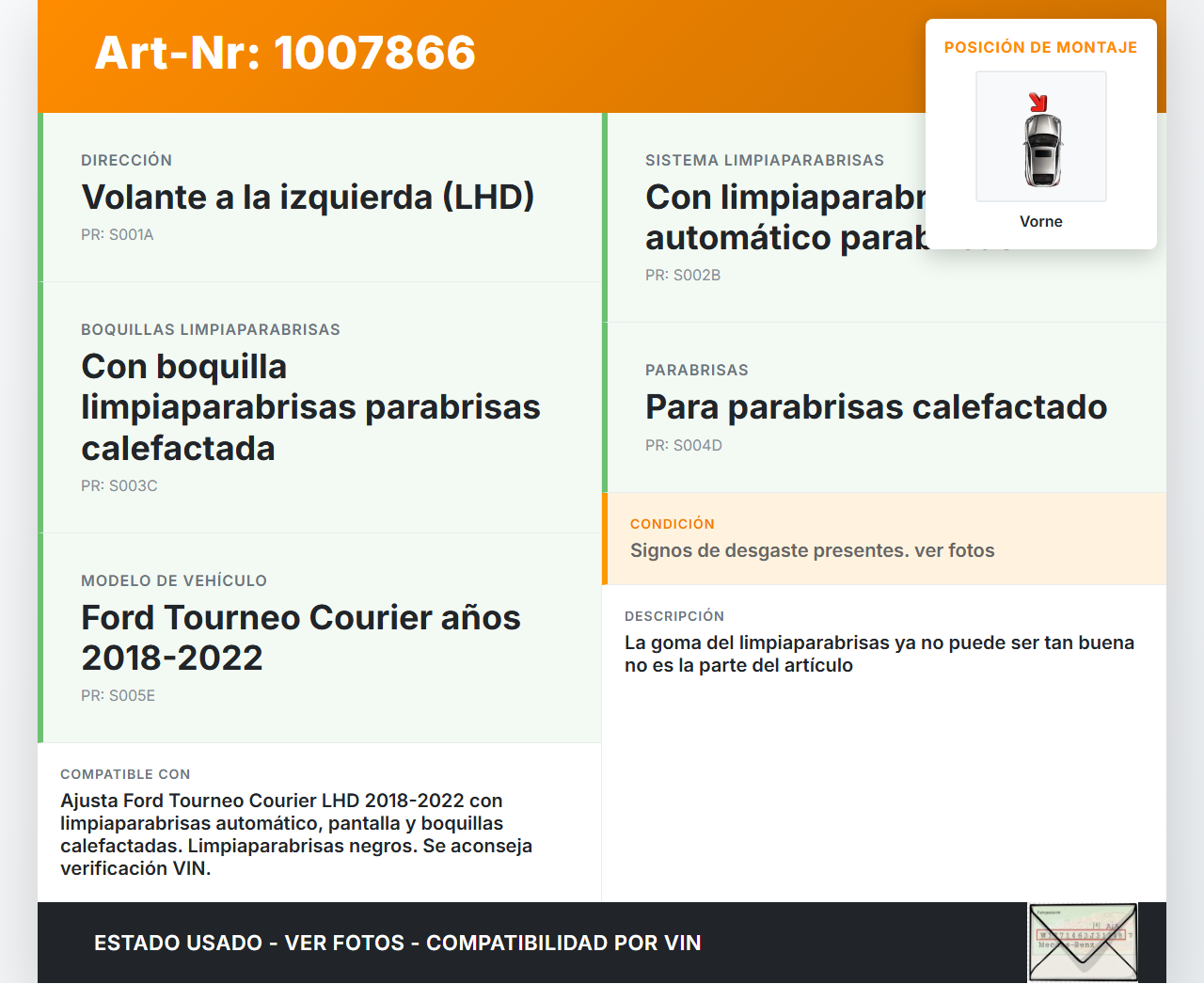1204x984 pixels.
Task: Click the BOQUILLAS LIMPIAPARABRISAS label
Action: (x=211, y=329)
